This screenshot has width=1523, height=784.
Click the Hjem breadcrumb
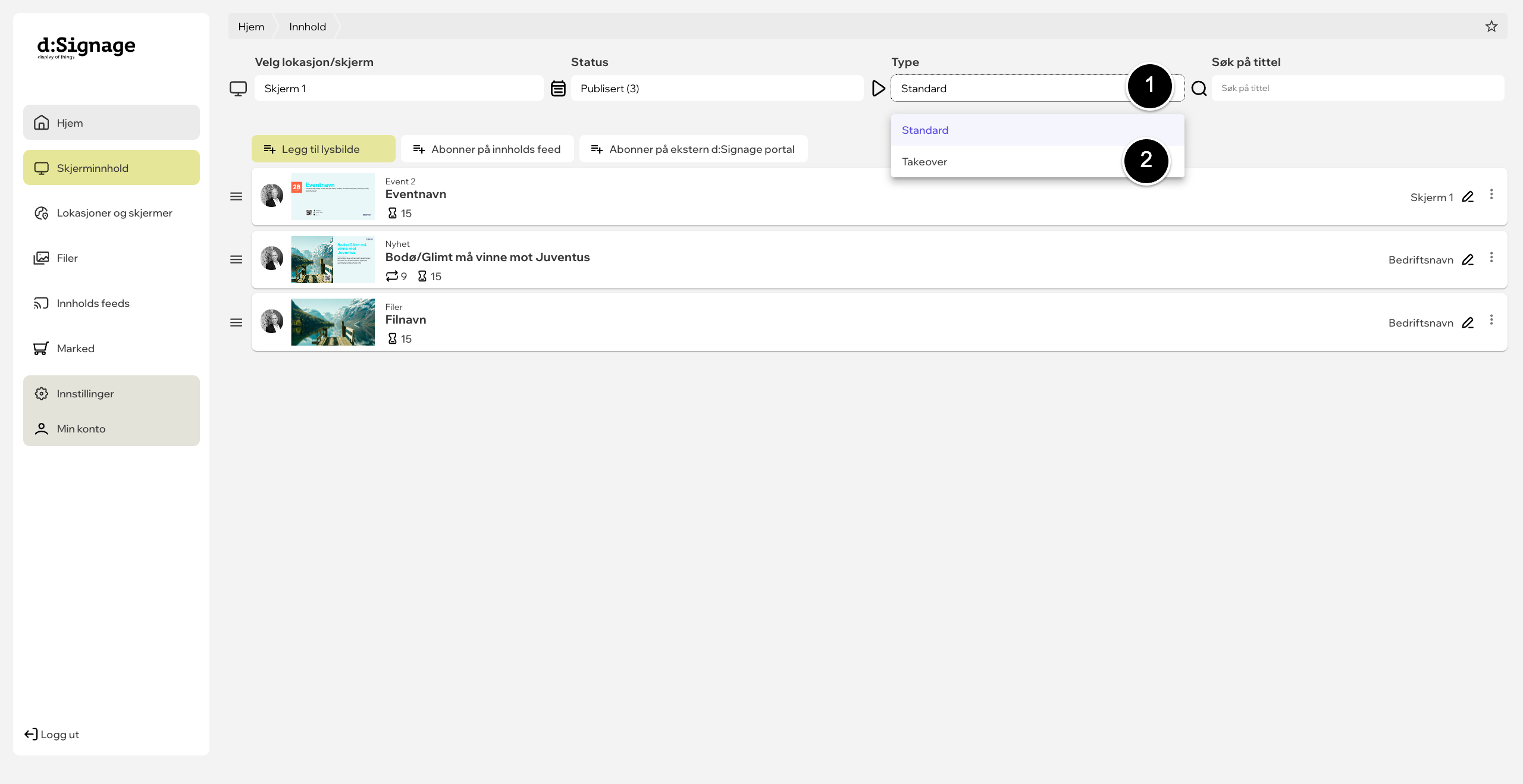point(251,27)
